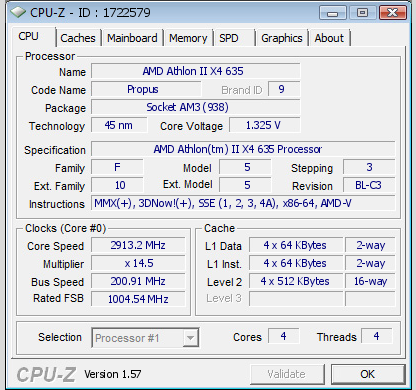Click the Package value Socket AM3 (938)
This screenshot has width=416, height=390.
point(196,107)
